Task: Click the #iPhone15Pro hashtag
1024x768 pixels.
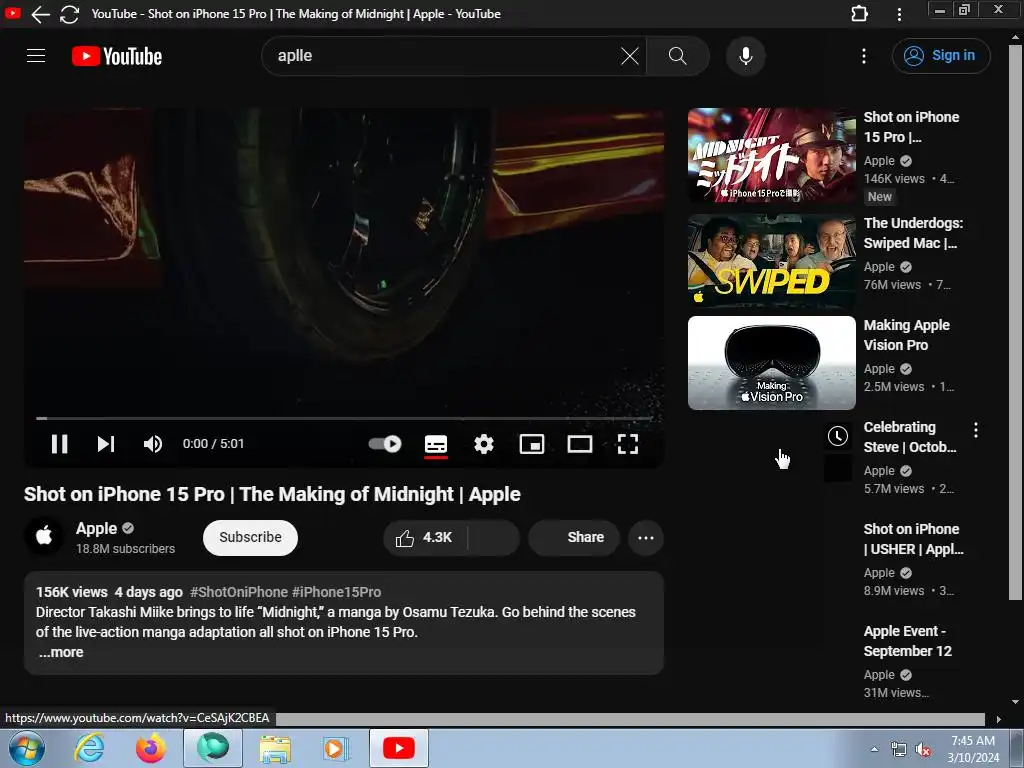Action: point(336,592)
